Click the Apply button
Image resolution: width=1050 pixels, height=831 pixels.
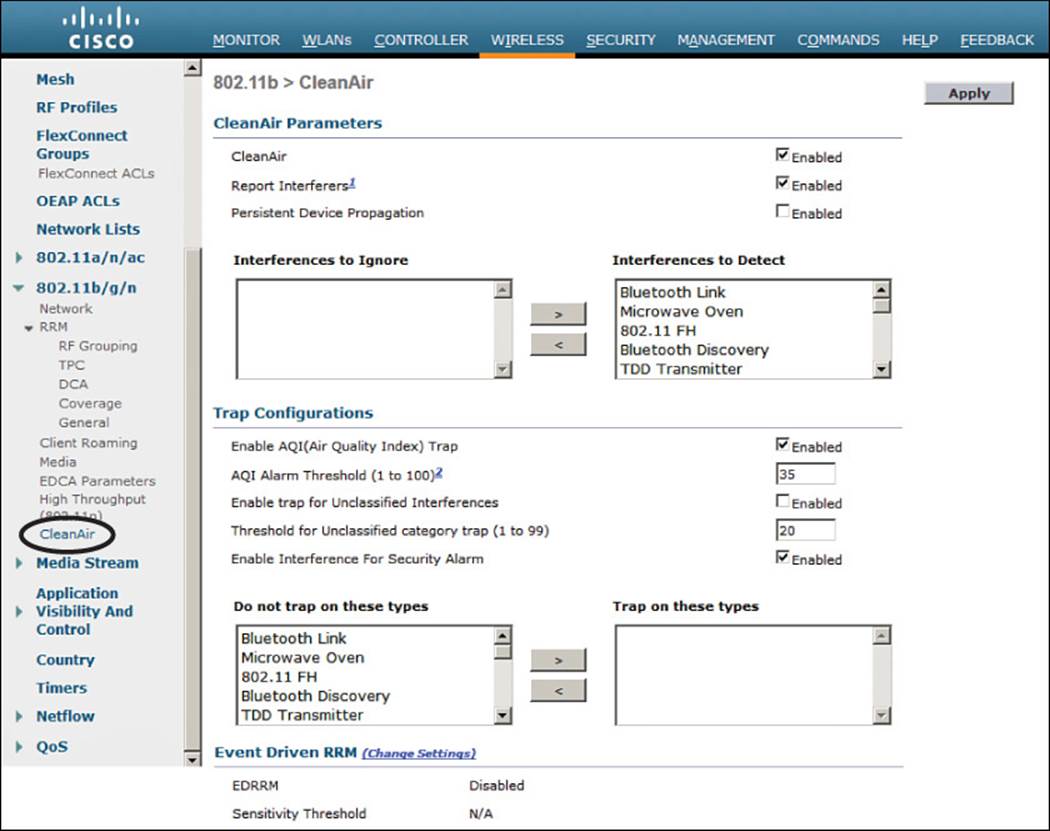pyautogui.click(x=968, y=93)
